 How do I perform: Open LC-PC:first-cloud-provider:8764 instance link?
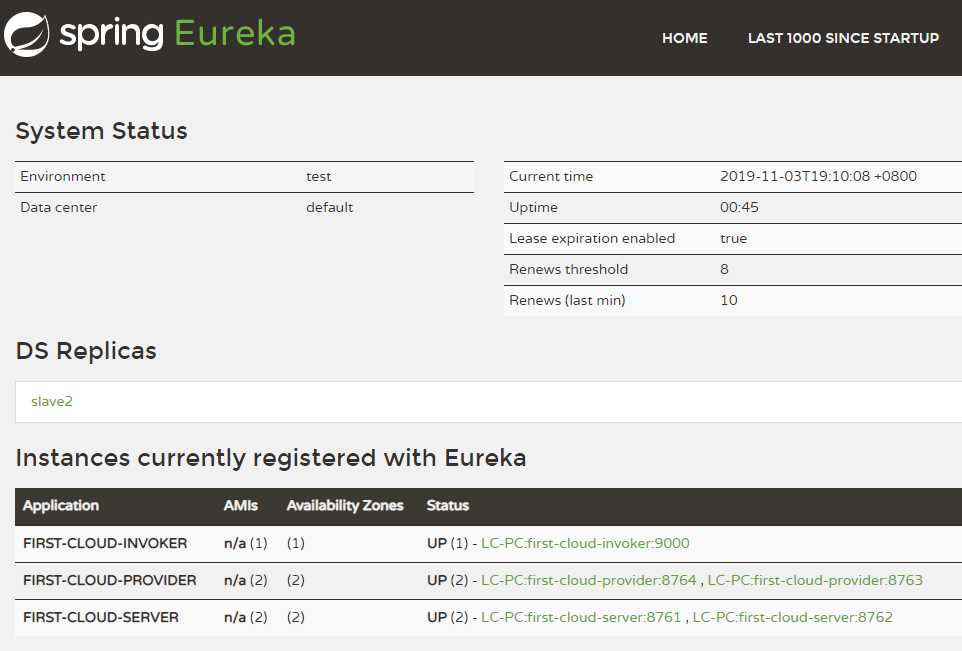pyautogui.click(x=589, y=580)
